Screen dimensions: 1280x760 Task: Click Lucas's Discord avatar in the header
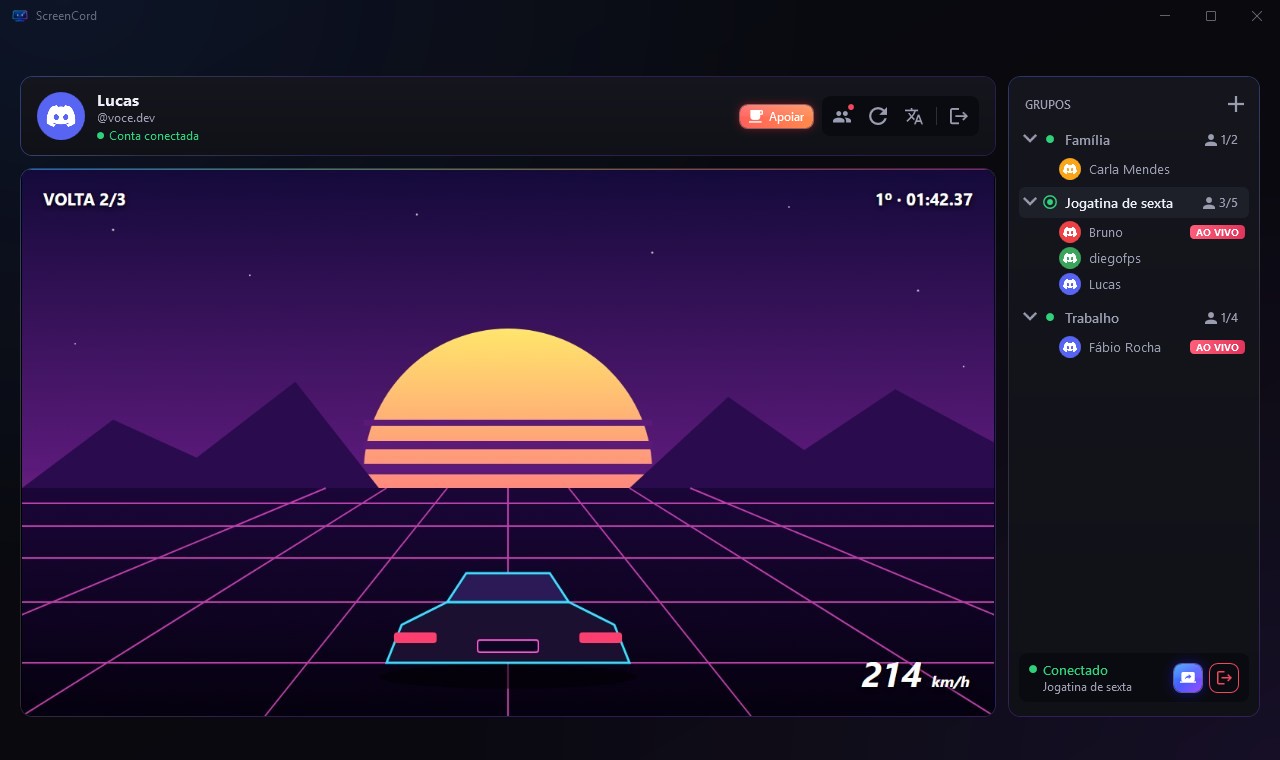(61, 116)
